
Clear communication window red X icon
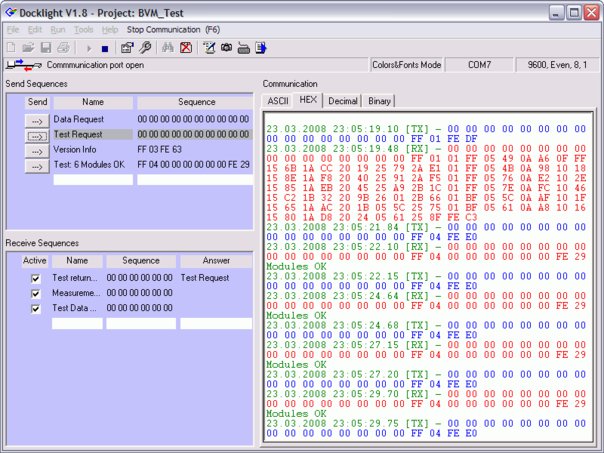tap(186, 48)
